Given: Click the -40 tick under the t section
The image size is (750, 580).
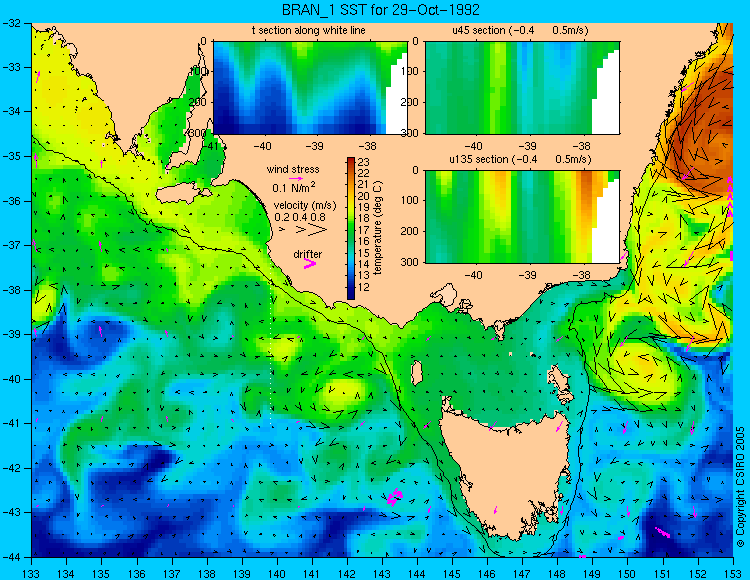Looking at the screenshot, I should click(x=262, y=147).
